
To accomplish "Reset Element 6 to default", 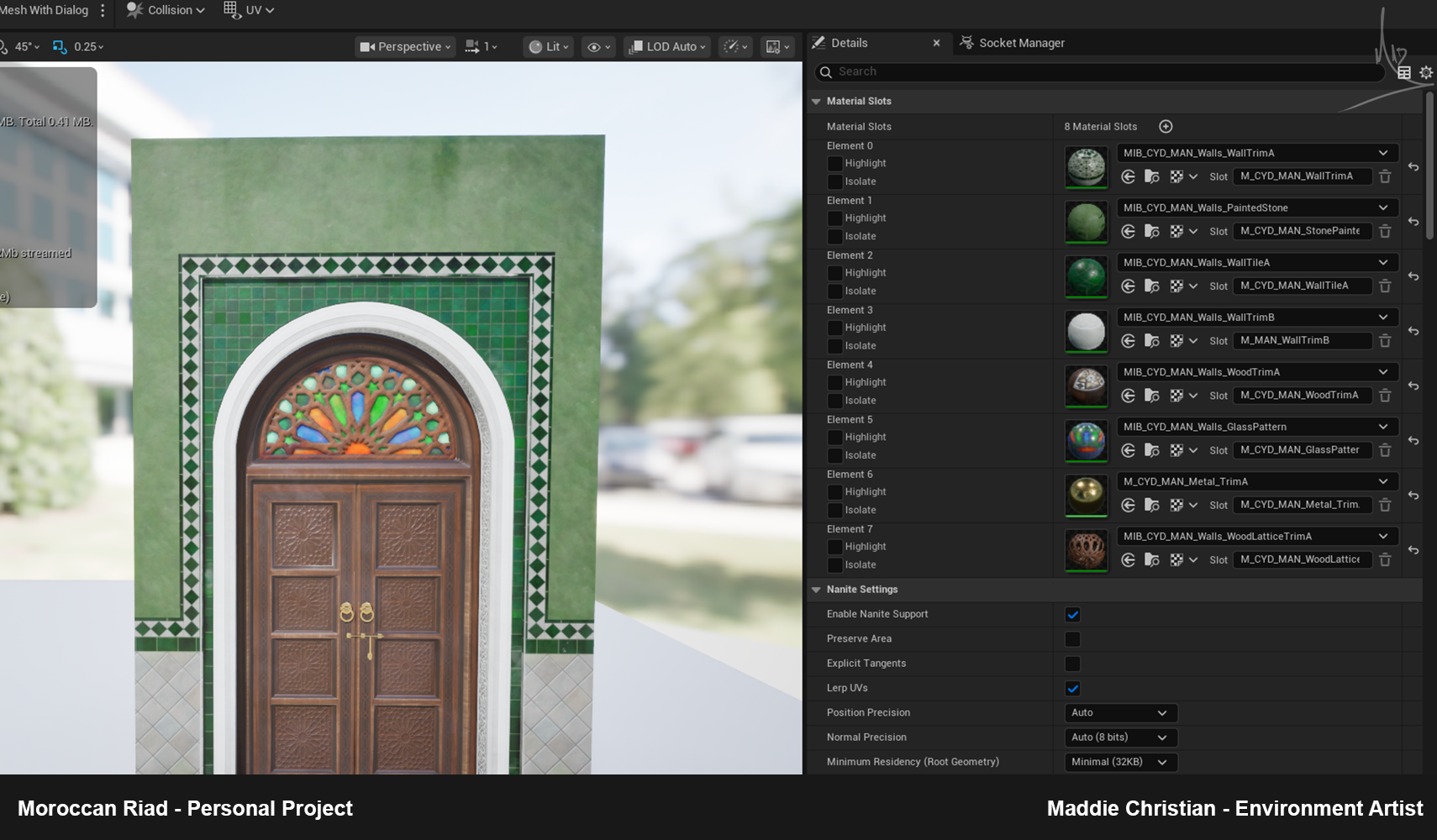I will click(1413, 496).
